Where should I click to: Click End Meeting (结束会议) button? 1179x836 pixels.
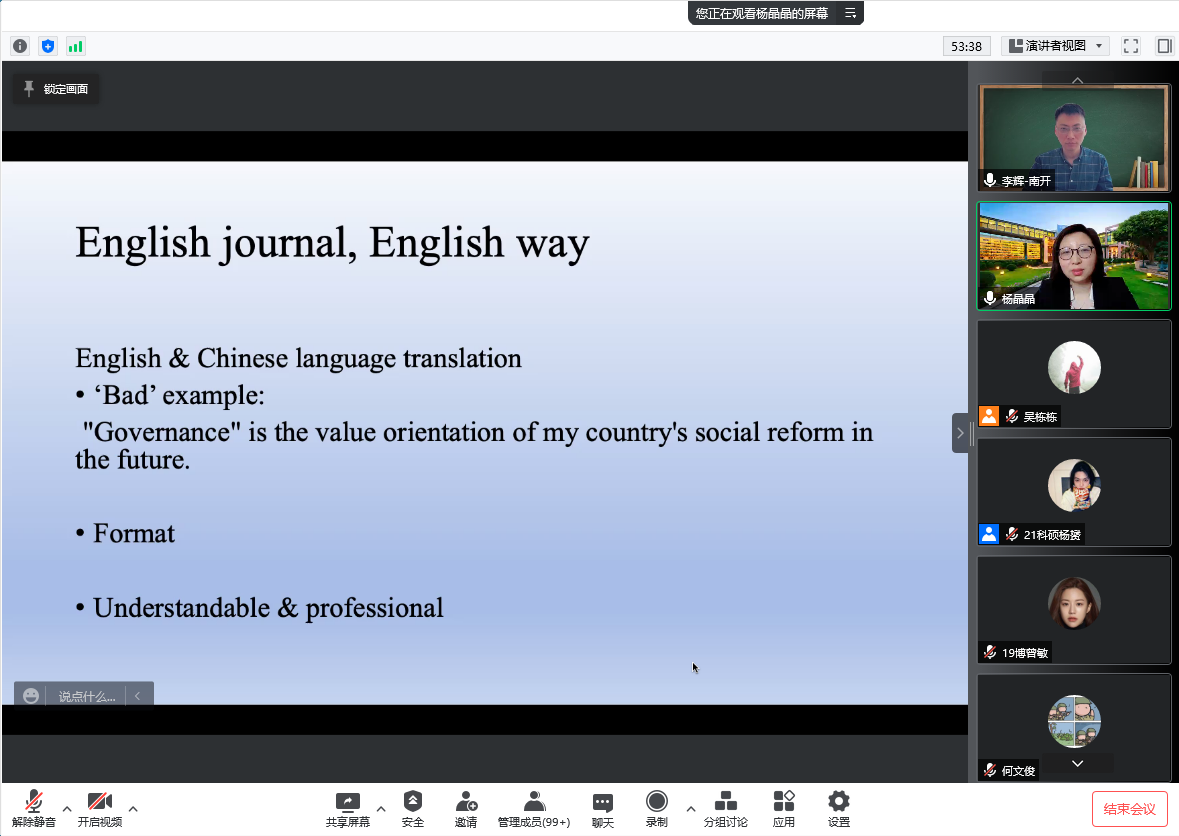point(1129,808)
